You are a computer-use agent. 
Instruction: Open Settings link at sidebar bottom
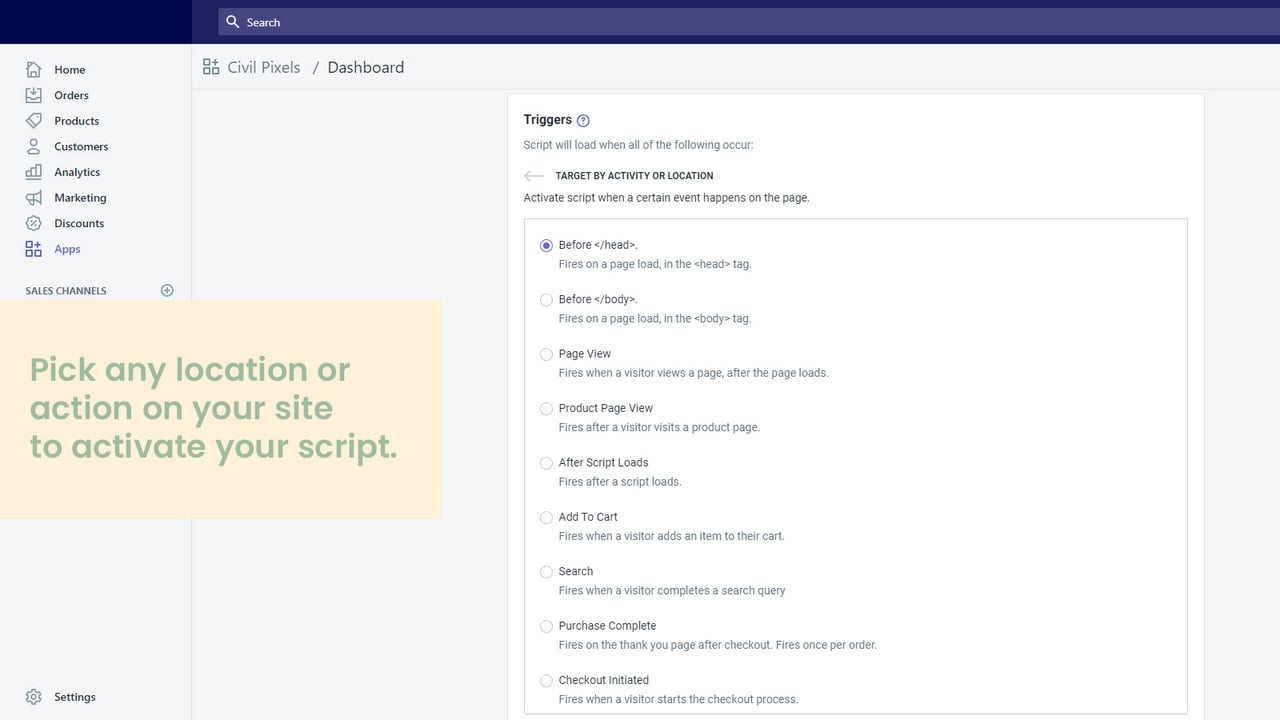[x=75, y=697]
